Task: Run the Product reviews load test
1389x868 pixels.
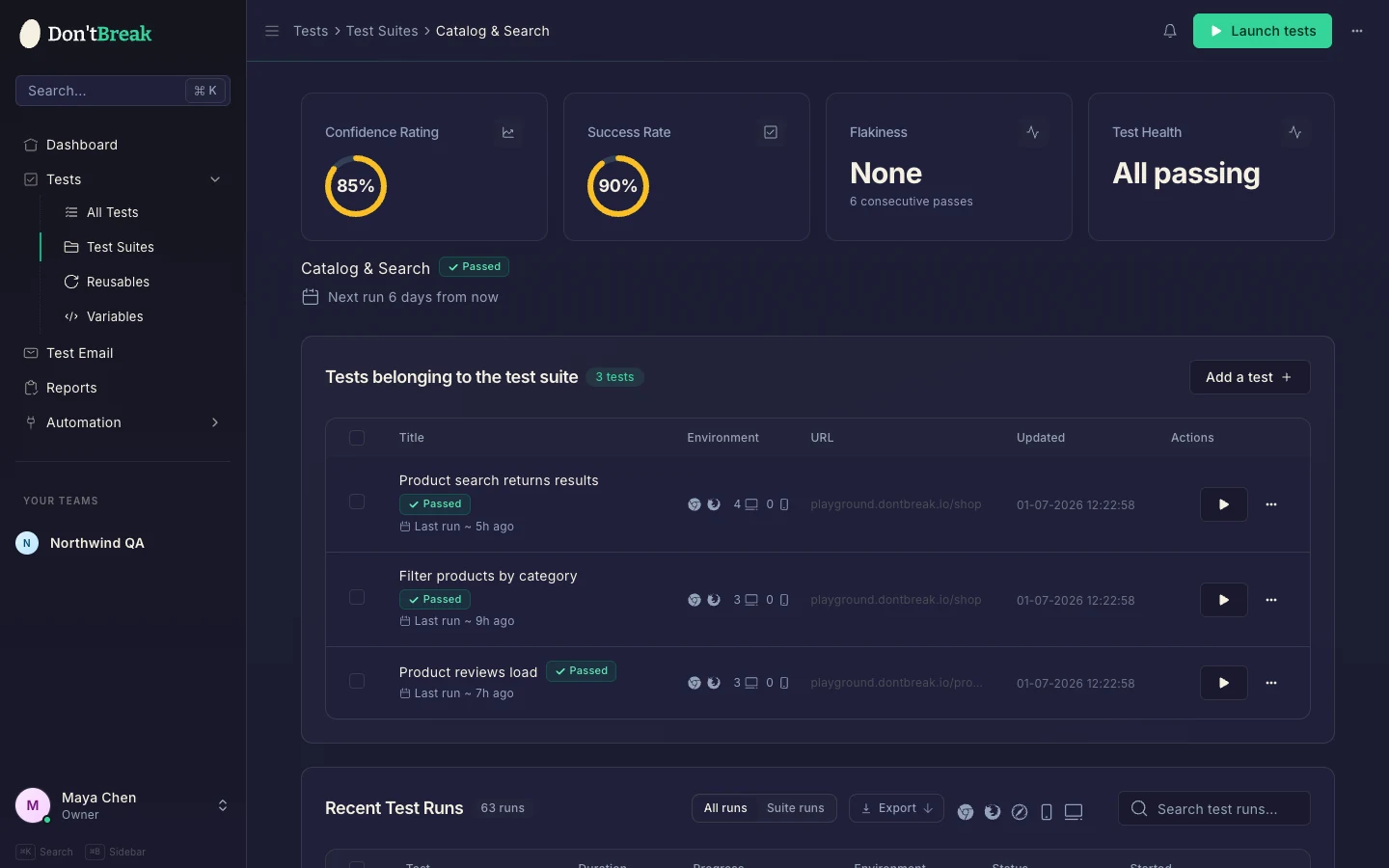Action: [x=1224, y=683]
